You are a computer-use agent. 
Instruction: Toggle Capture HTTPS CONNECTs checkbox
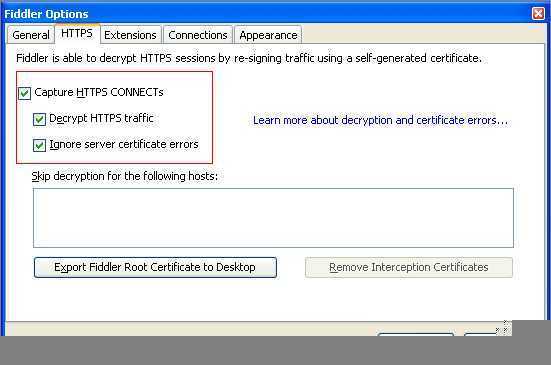(25, 93)
